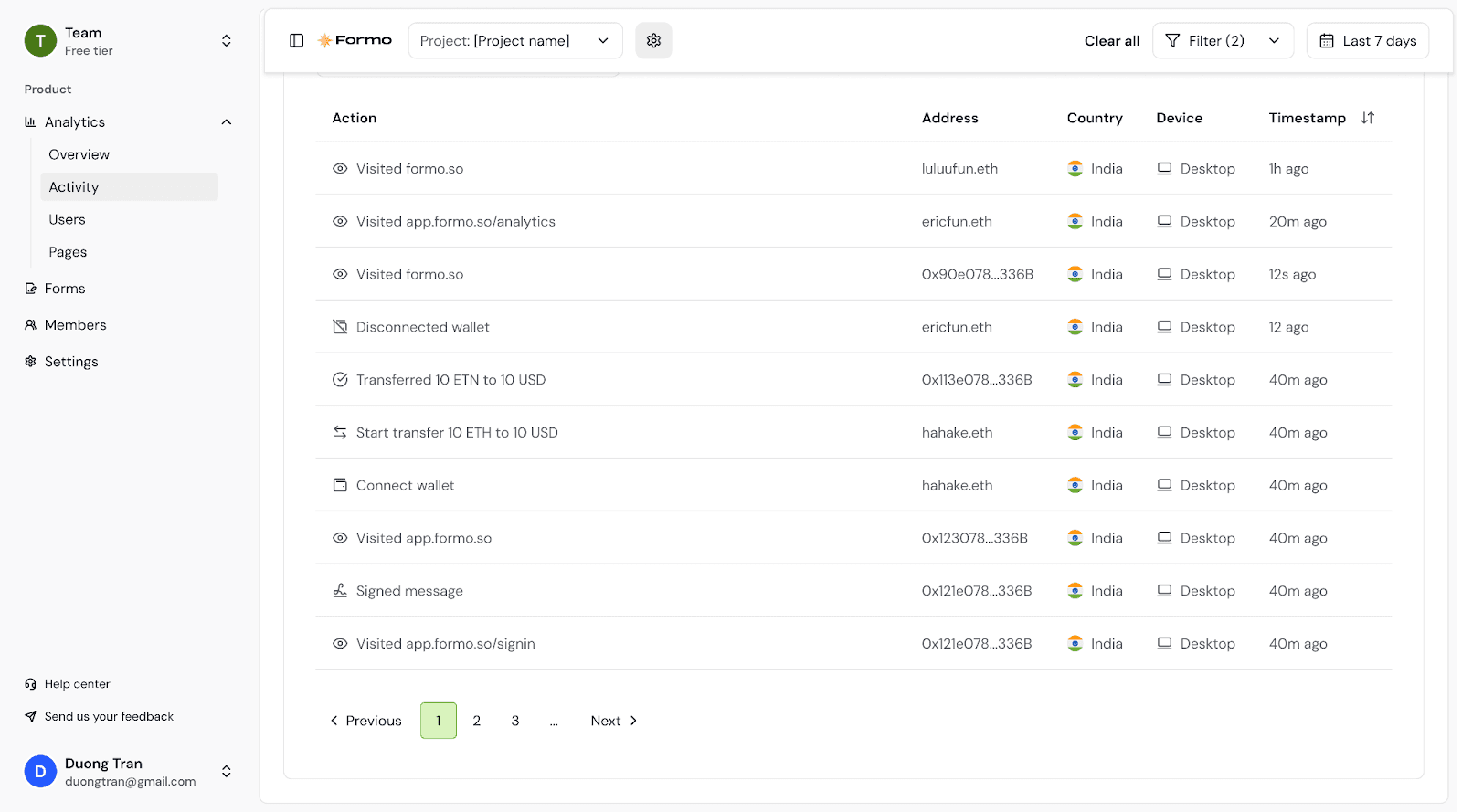
Task: Open Duong Tran account menu chevrons
Action: 227,771
